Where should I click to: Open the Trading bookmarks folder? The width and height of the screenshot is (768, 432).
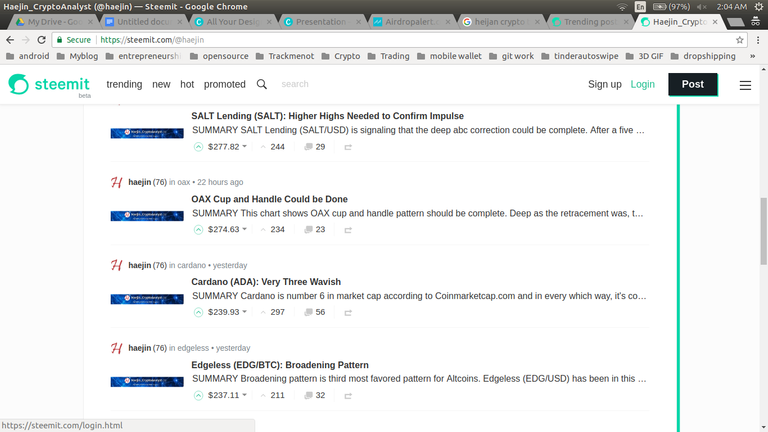click(388, 56)
